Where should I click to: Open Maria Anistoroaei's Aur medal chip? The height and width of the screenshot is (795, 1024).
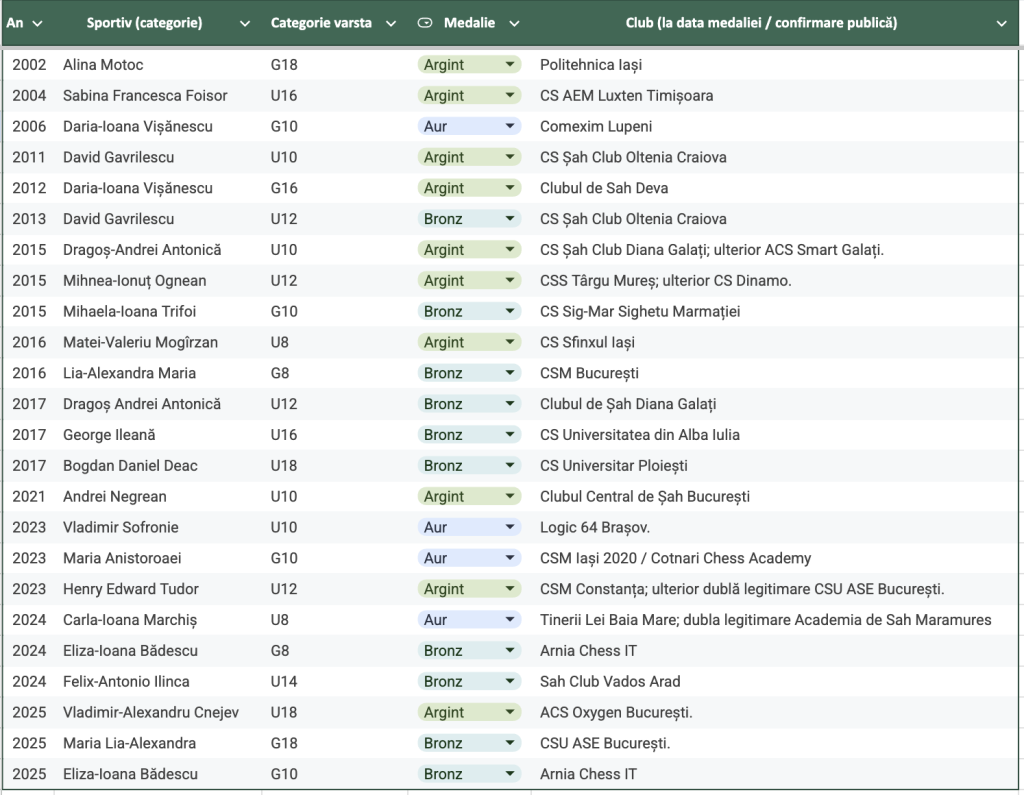click(469, 559)
